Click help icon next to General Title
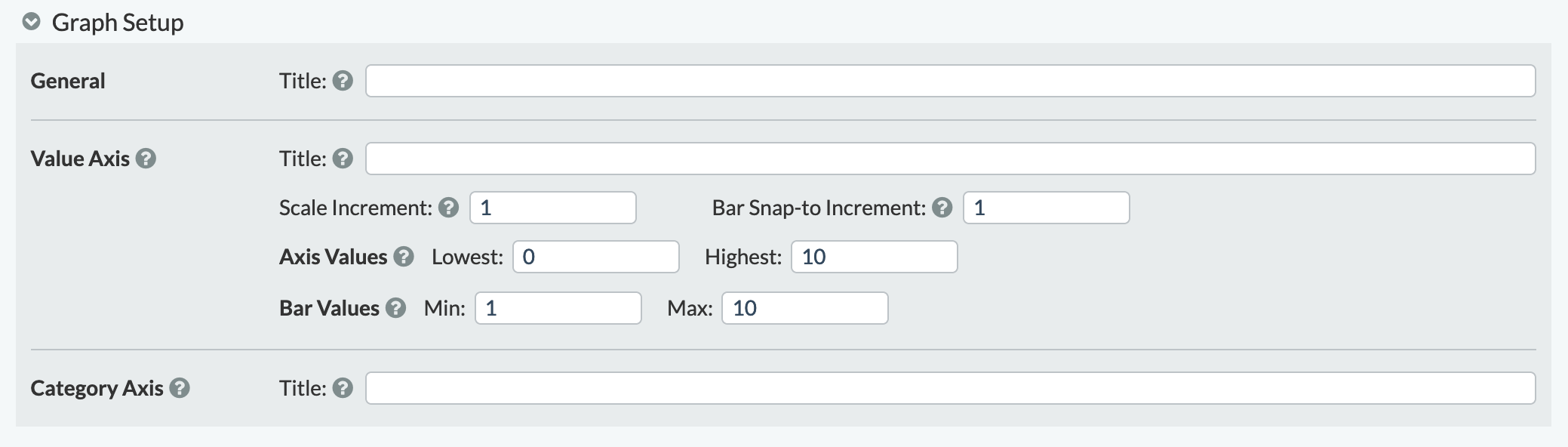This screenshot has height=447, width=1568. (343, 81)
